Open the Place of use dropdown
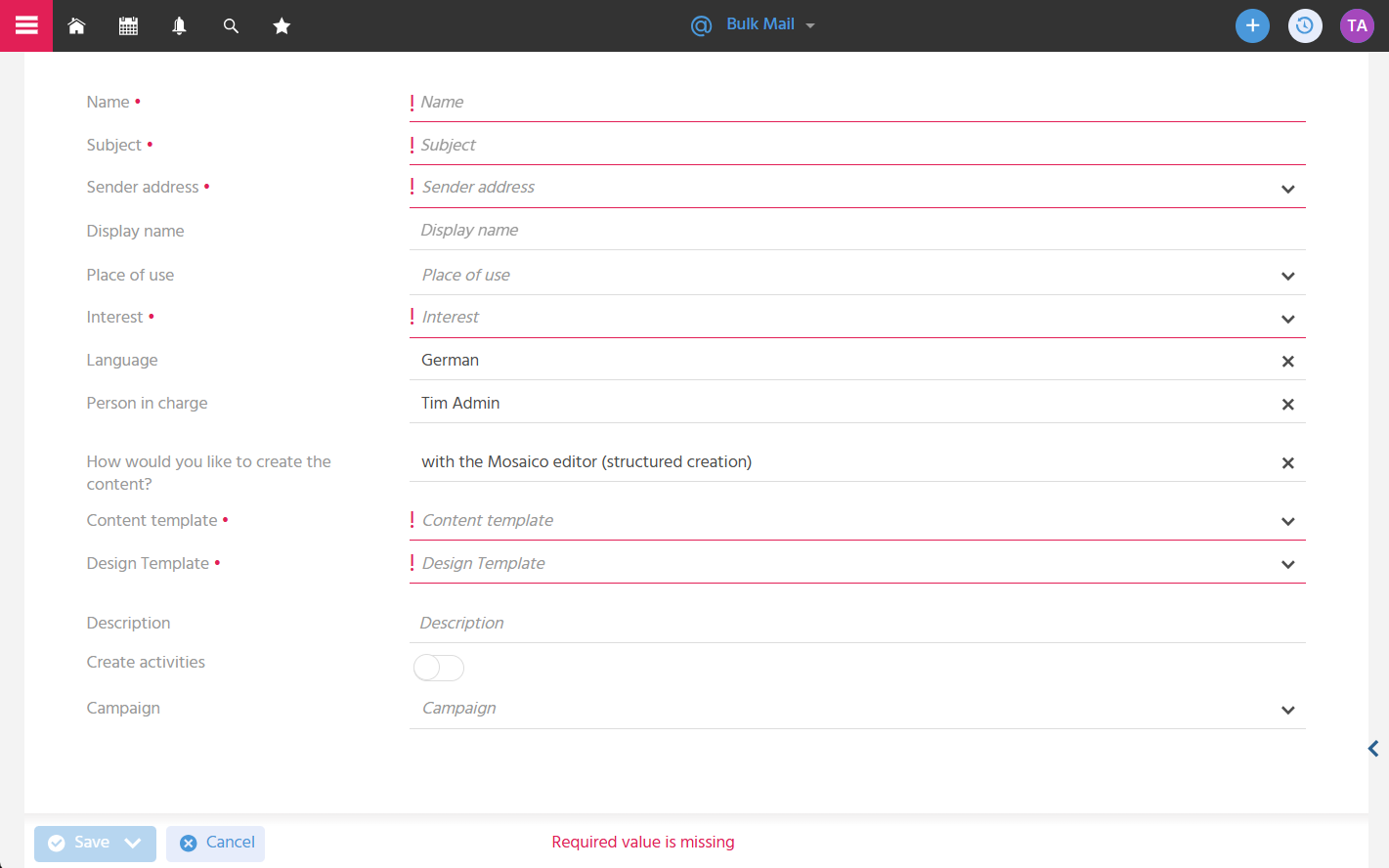1389x868 pixels. coord(1288,277)
